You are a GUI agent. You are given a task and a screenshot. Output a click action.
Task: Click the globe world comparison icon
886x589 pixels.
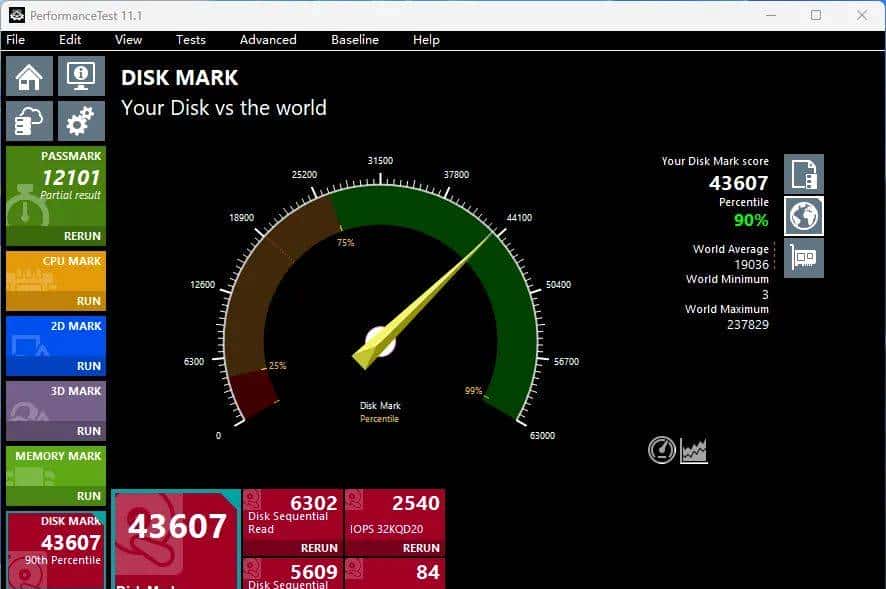(804, 216)
